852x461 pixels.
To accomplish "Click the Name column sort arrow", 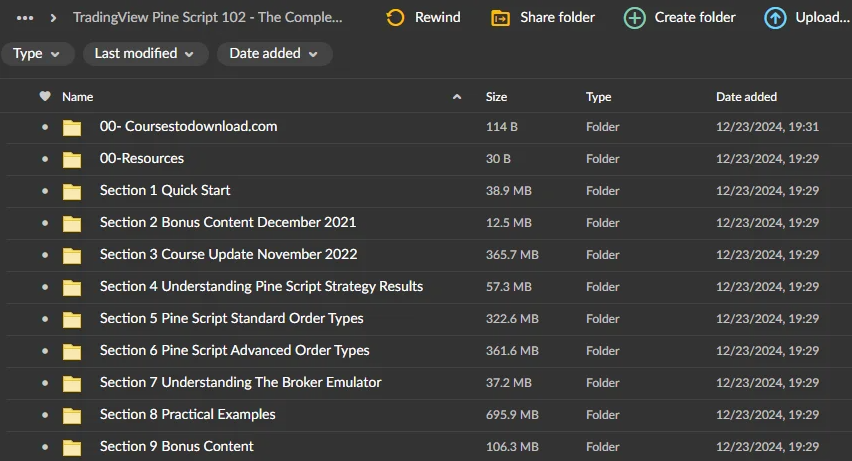I will tap(457, 97).
